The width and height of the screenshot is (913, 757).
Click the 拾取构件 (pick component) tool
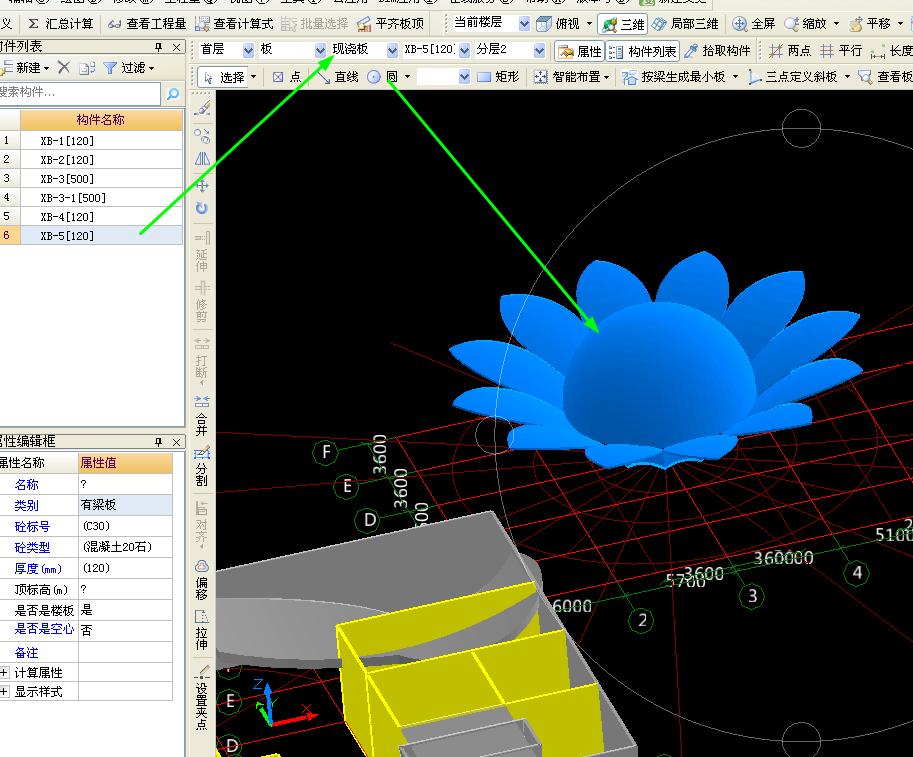pos(717,51)
